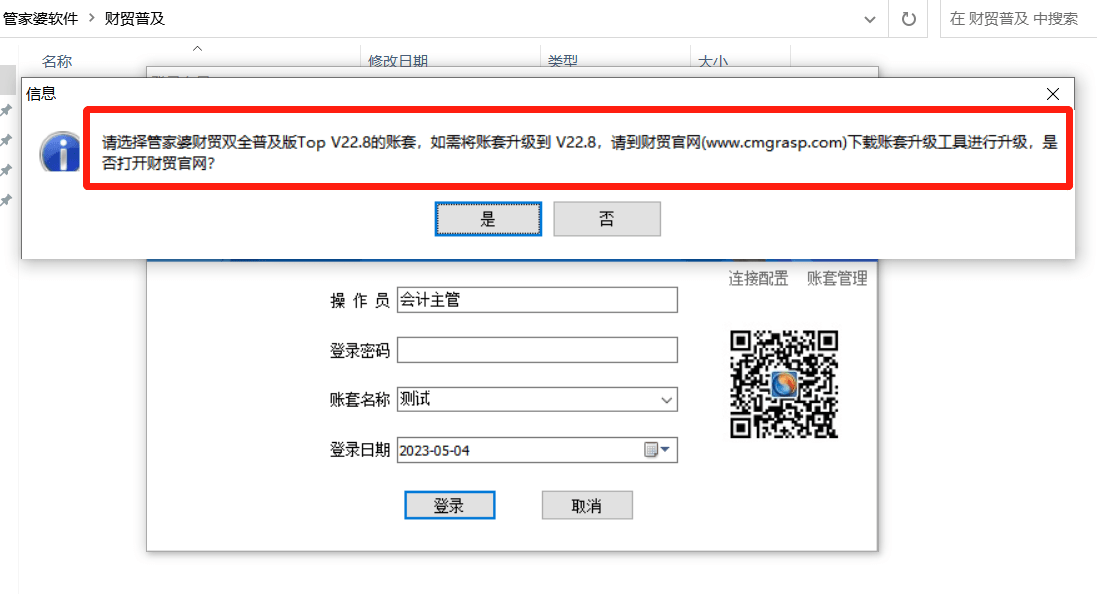The width and height of the screenshot is (1097, 594).
Task: Open 连接配置 link
Action: pyautogui.click(x=758, y=278)
